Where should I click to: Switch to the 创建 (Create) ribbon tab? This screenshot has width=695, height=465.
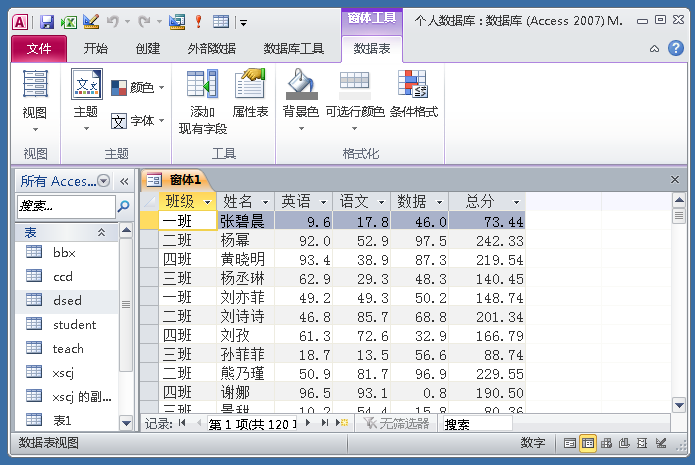147,48
